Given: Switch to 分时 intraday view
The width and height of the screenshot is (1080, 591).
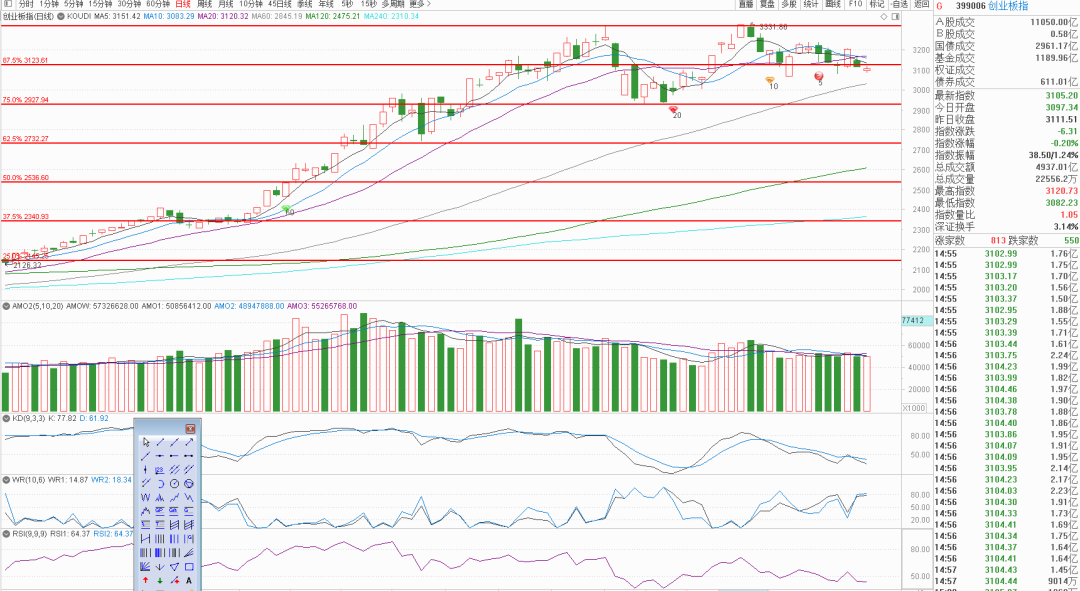Looking at the screenshot, I should (x=26, y=4).
